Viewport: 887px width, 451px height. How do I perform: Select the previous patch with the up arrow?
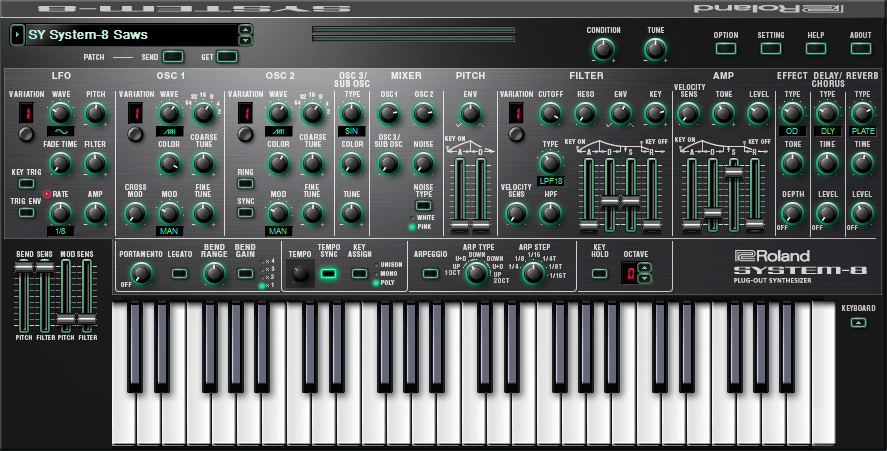coord(246,29)
